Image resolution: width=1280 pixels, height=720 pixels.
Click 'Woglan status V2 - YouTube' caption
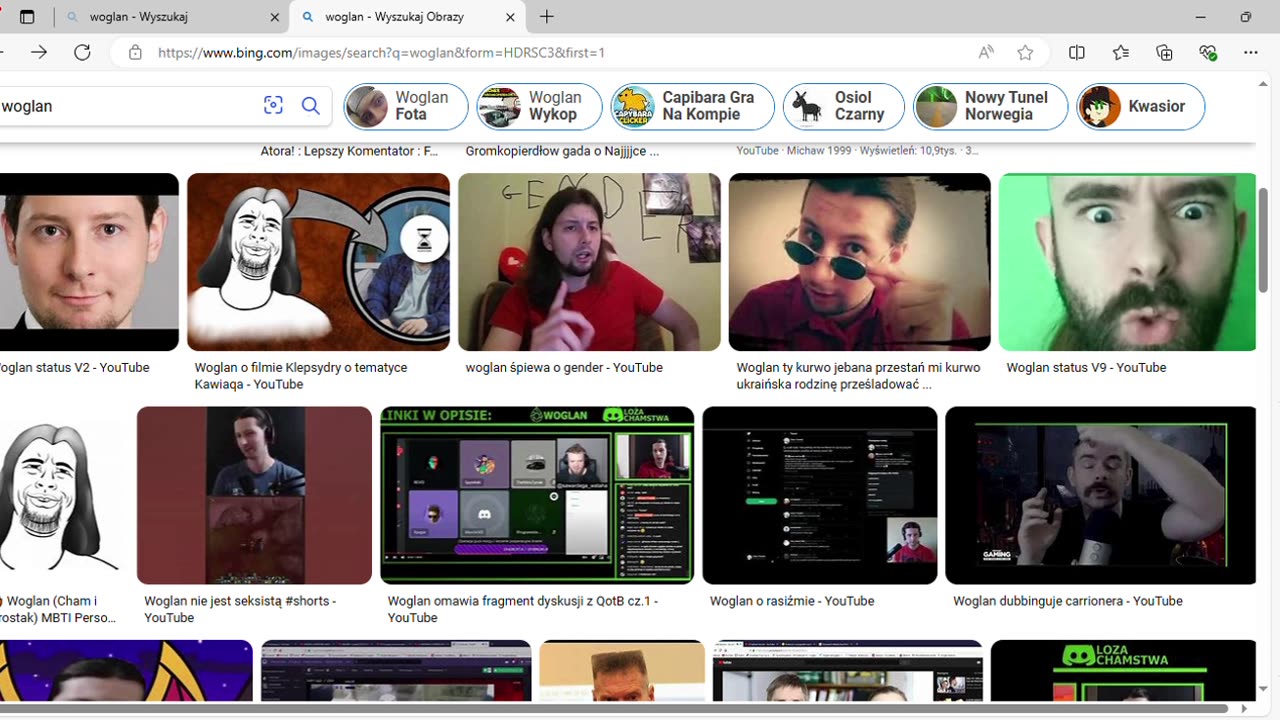[75, 368]
